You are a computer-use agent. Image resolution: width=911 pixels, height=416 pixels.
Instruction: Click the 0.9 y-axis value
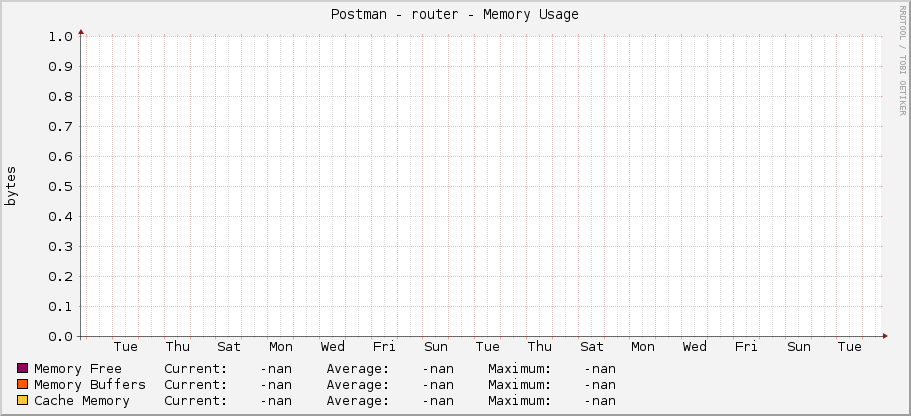[60, 67]
